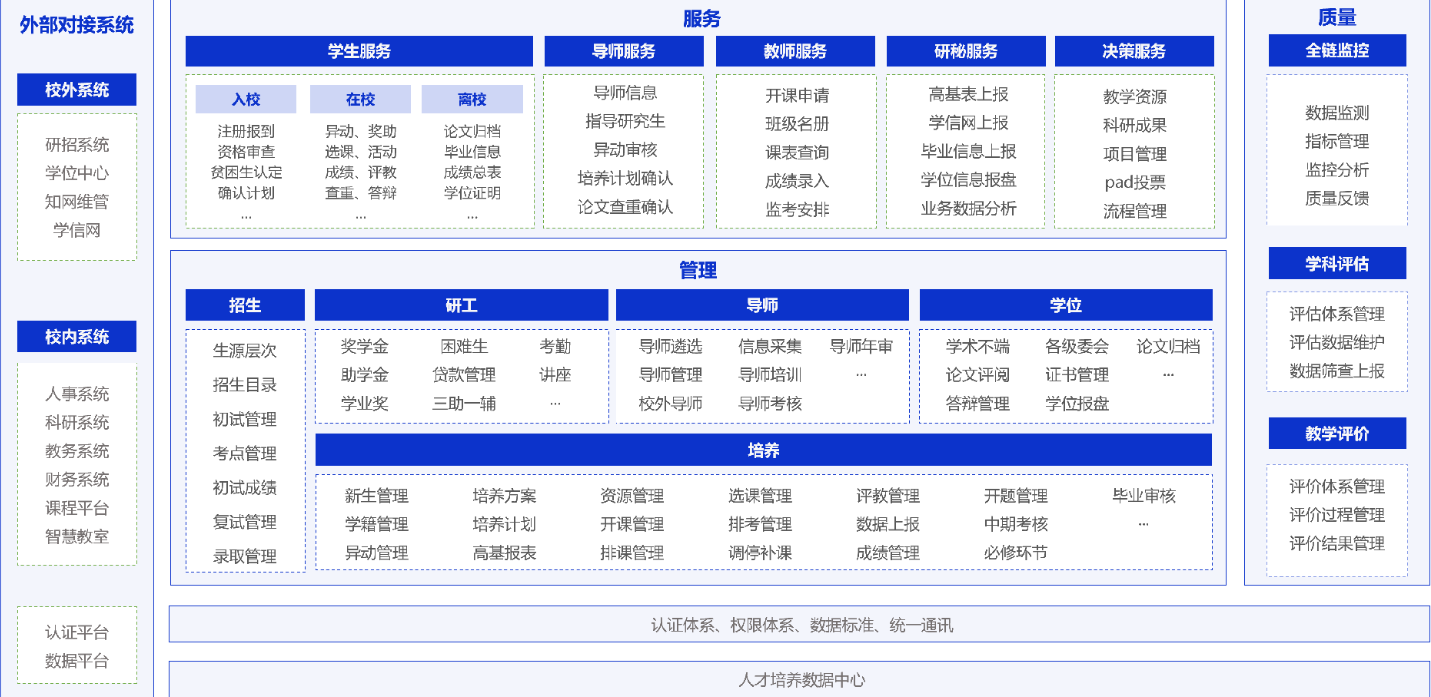Select the 离校 sub-category tab
The width and height of the screenshot is (1431, 697).
coord(472,99)
